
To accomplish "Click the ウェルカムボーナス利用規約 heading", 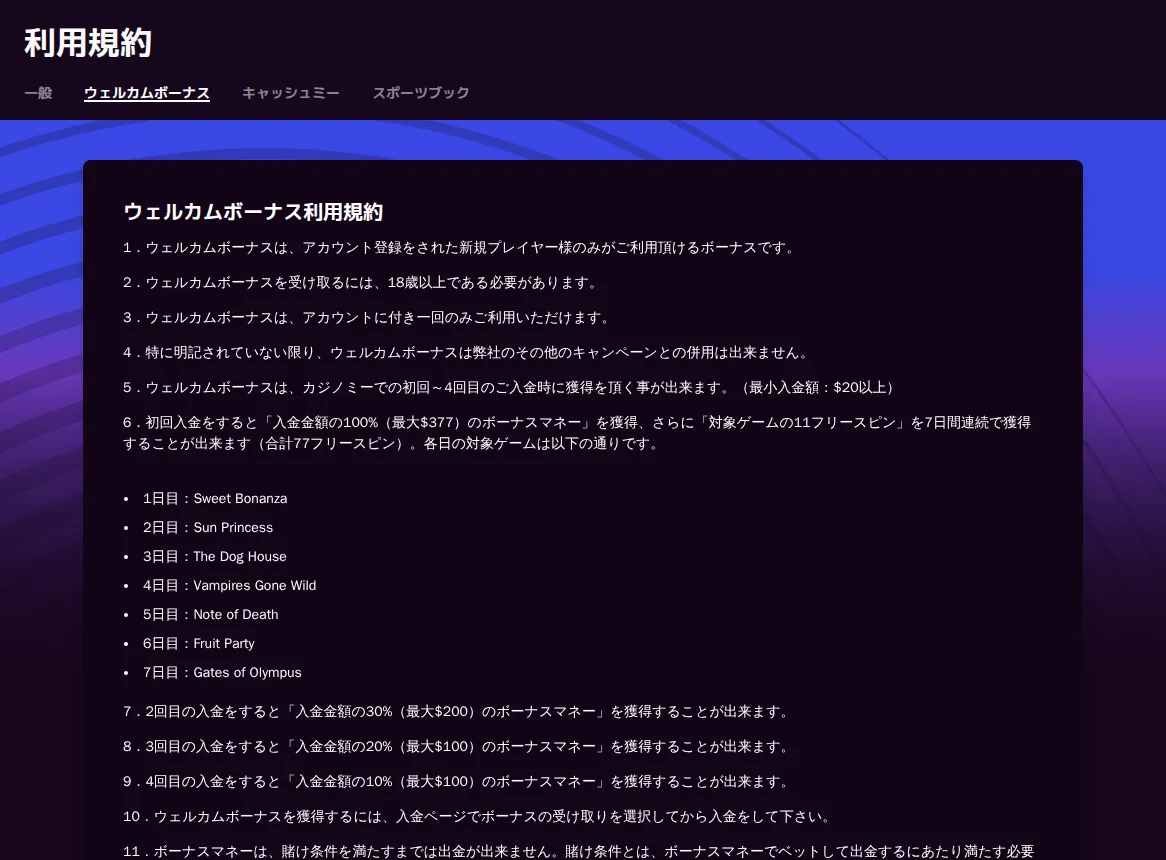I will 253,212.
